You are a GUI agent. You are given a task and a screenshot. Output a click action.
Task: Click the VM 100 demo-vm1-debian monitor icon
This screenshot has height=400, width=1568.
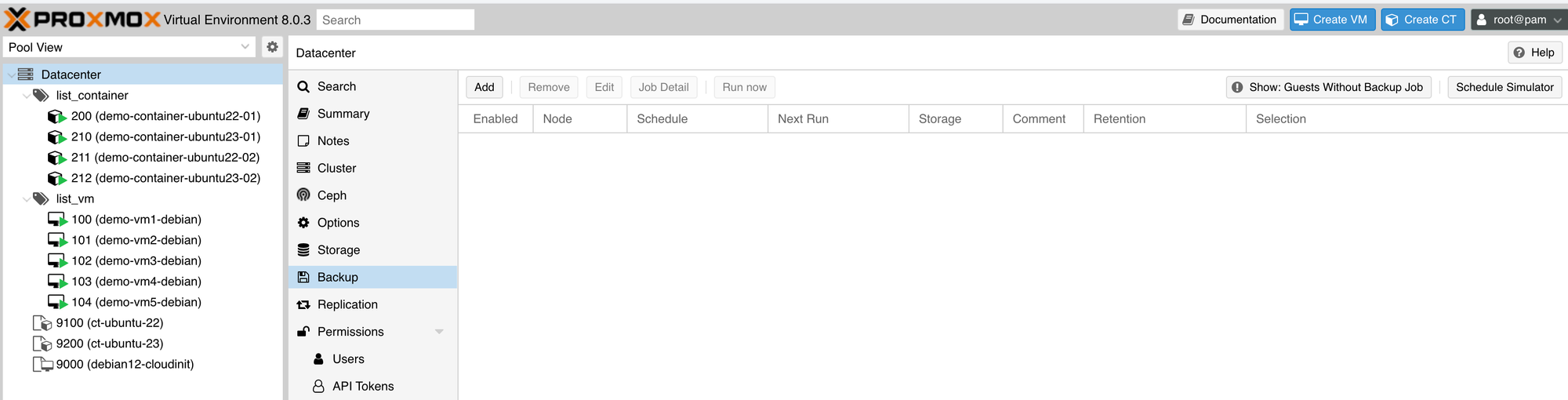point(57,220)
